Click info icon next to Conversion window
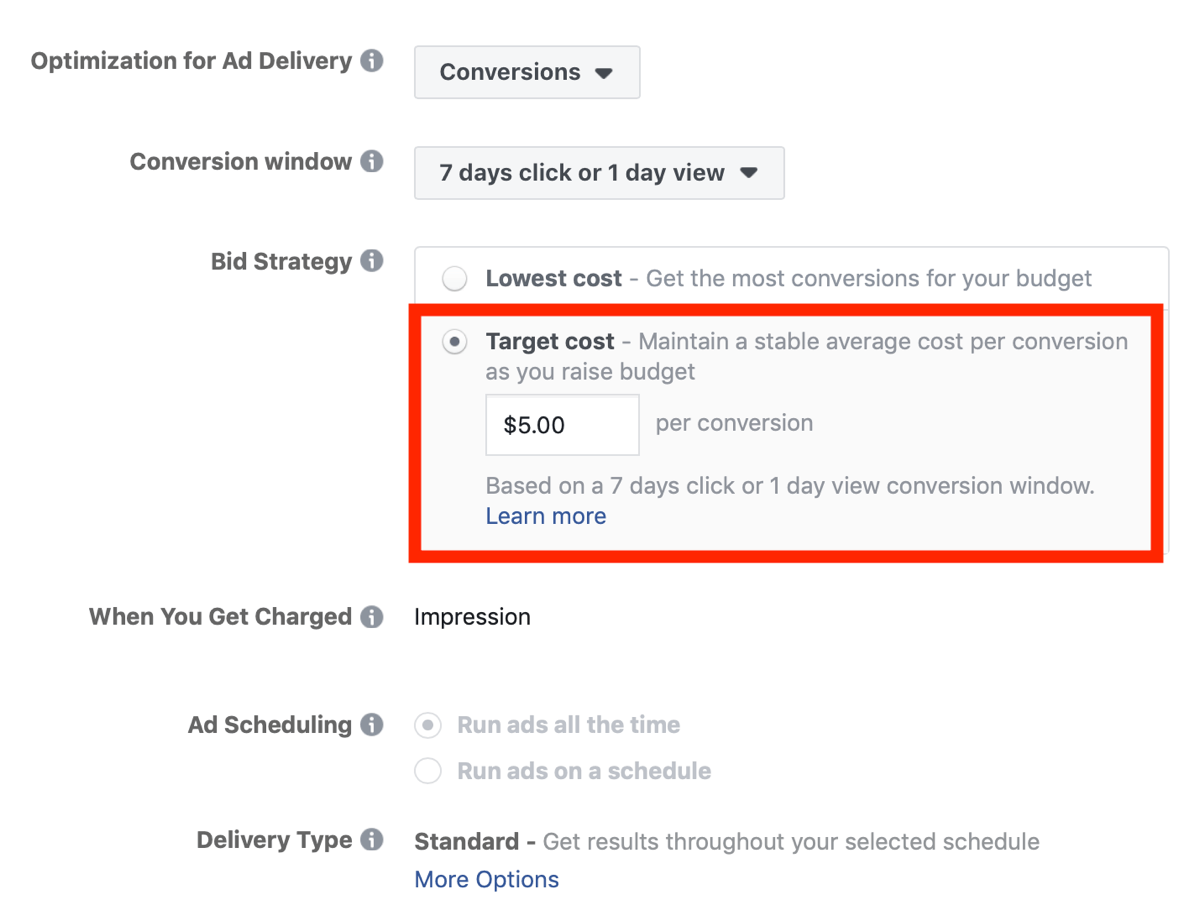Viewport: 1200px width, 911px height. (x=372, y=161)
